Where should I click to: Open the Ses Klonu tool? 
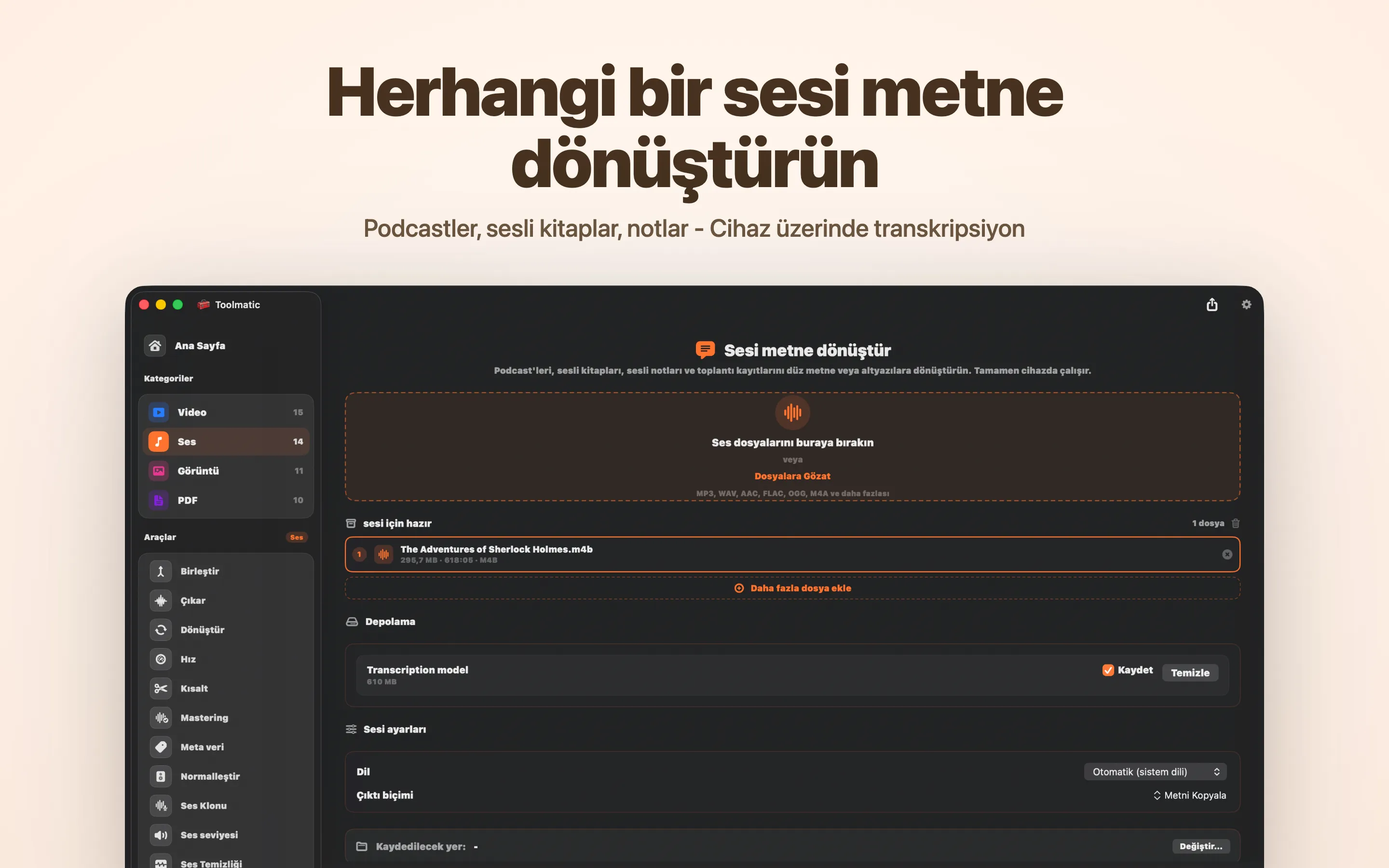(x=226, y=805)
